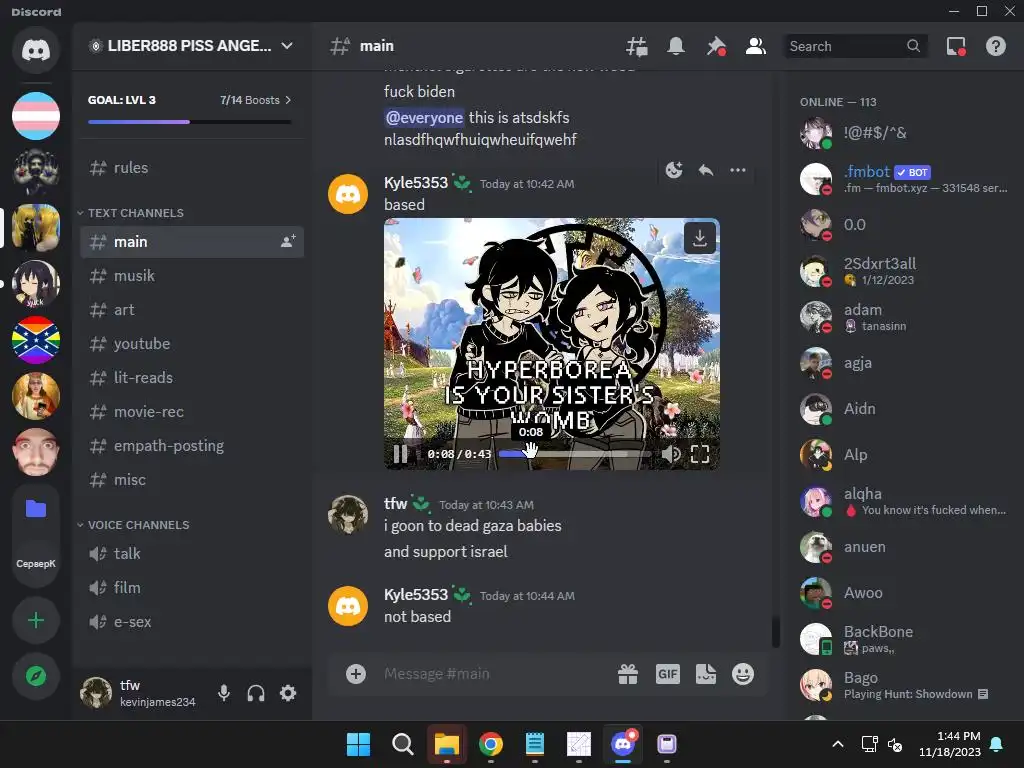Open the sticker picker icon
The image size is (1024, 768).
click(x=706, y=674)
